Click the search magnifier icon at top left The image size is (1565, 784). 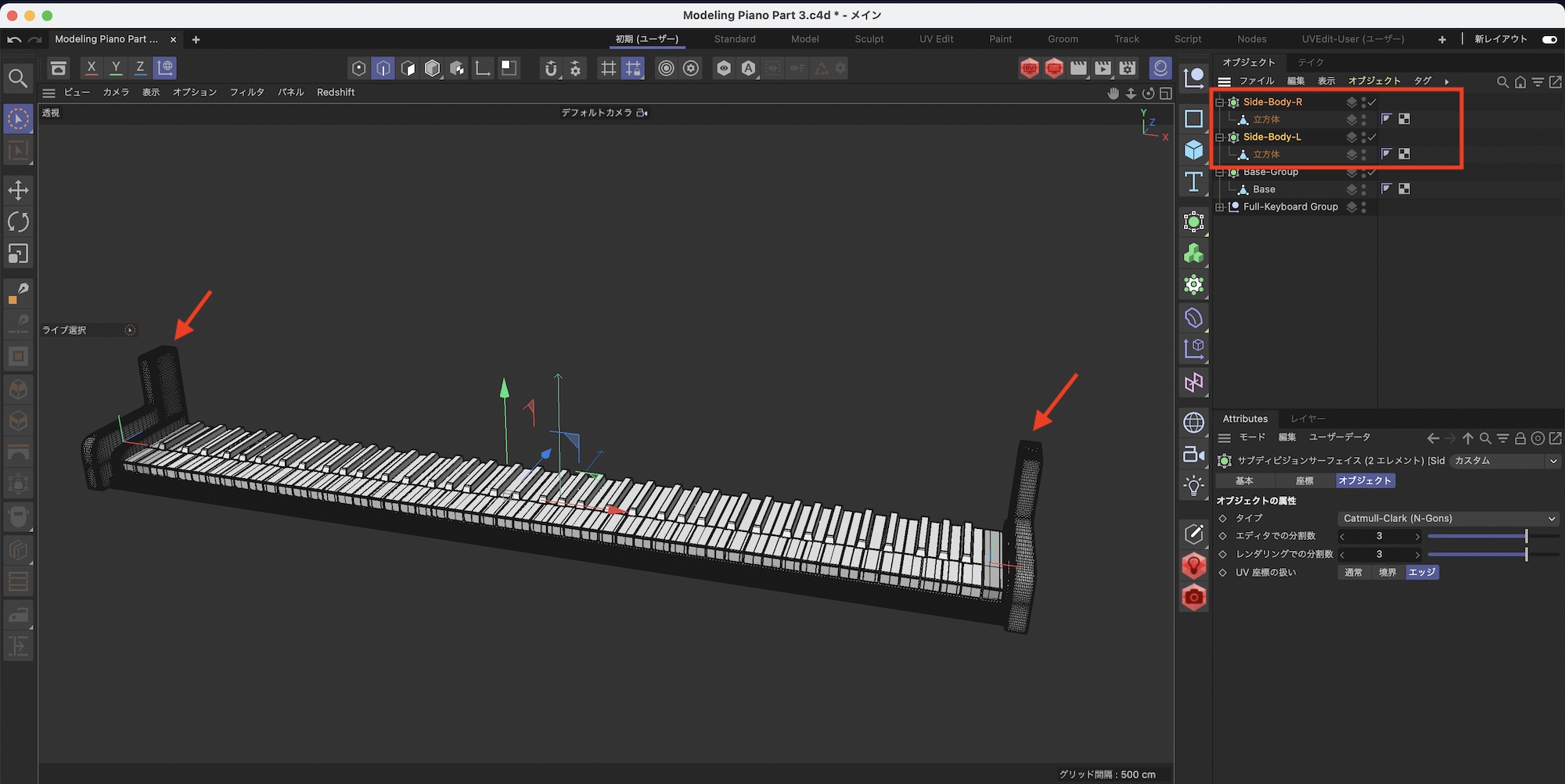(18, 78)
